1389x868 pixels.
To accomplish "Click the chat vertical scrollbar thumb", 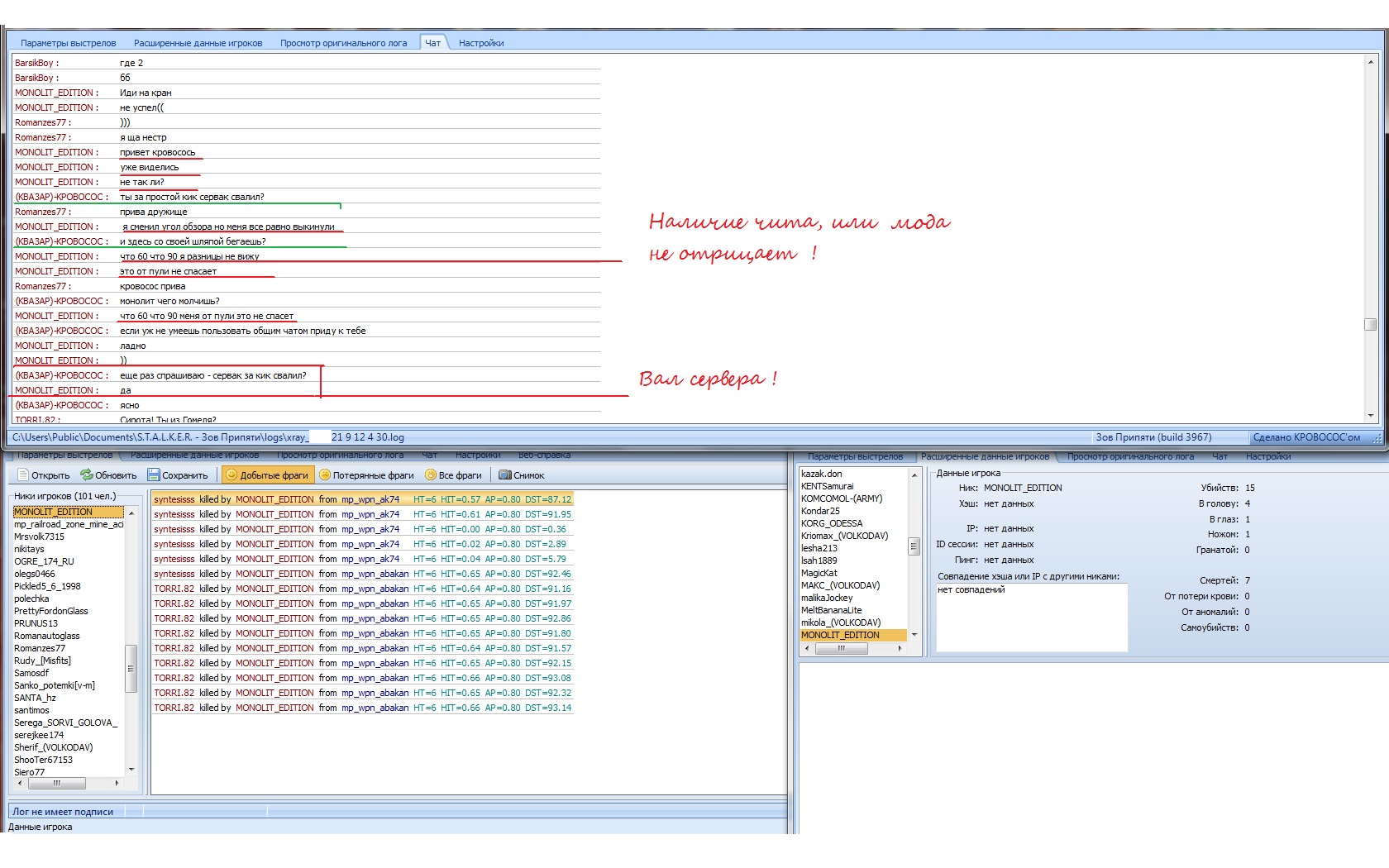I will [x=1371, y=325].
